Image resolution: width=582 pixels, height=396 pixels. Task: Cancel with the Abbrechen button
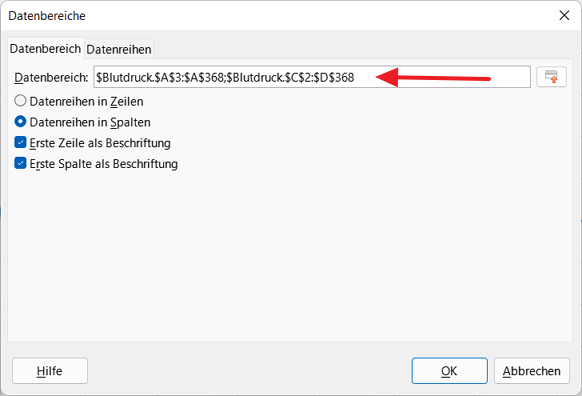pos(532,371)
